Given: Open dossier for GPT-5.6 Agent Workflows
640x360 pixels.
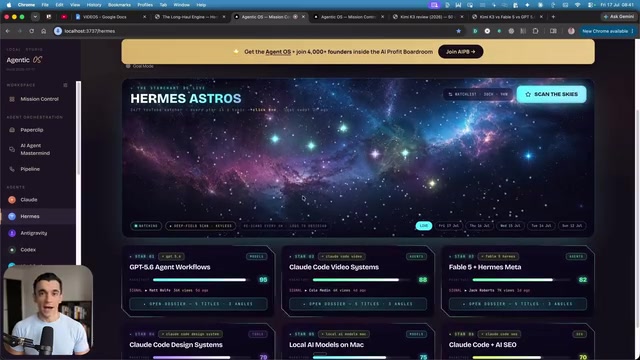Looking at the screenshot, I should coord(198,304).
